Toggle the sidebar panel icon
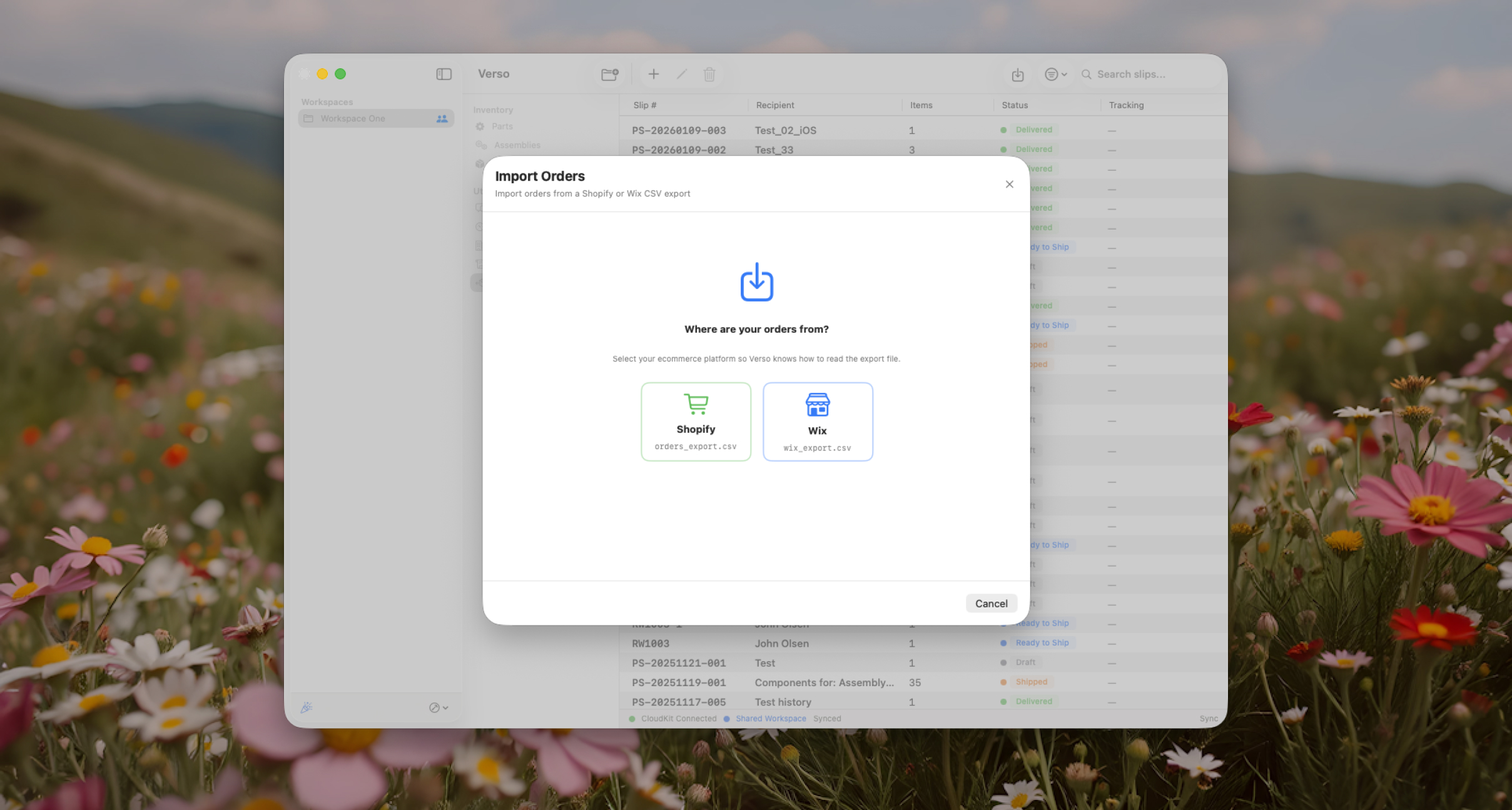Image resolution: width=1512 pixels, height=810 pixels. [444, 74]
